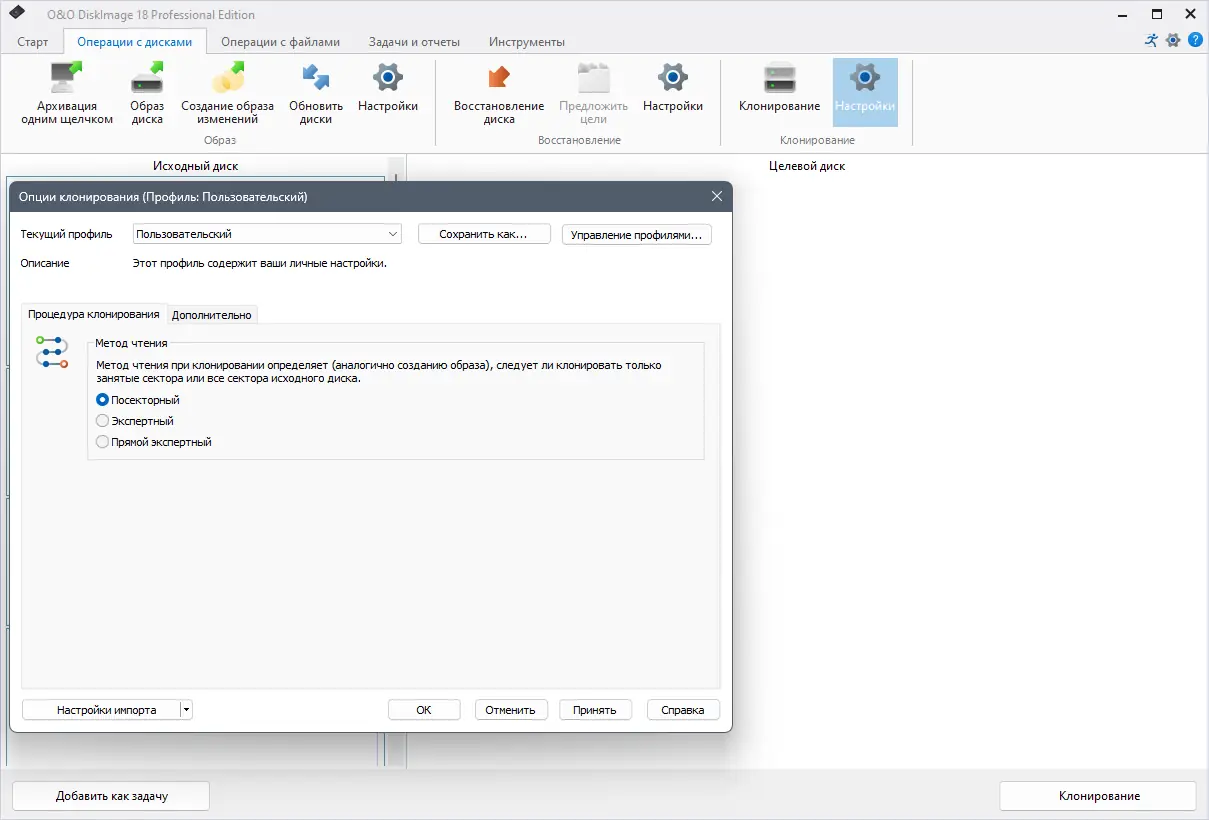Apply settings with Принять
Image resolution: width=1209 pixels, height=820 pixels.
coord(595,710)
